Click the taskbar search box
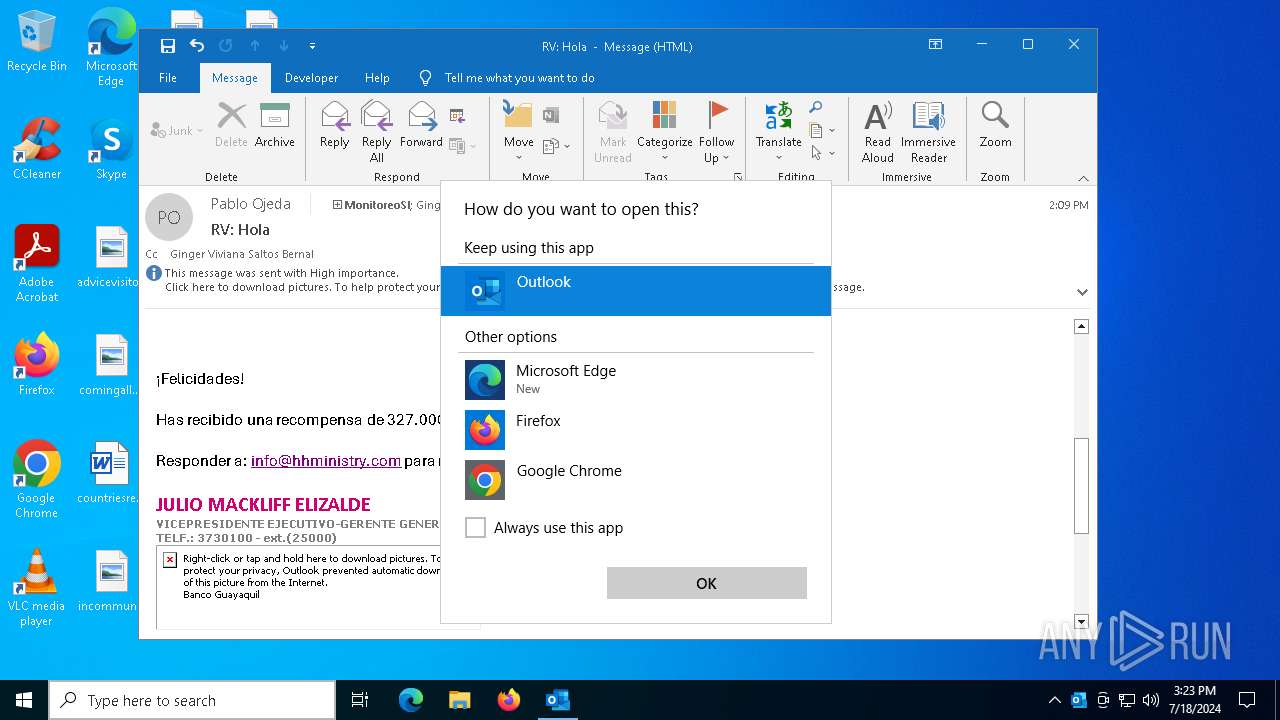The image size is (1280, 720). [192, 700]
